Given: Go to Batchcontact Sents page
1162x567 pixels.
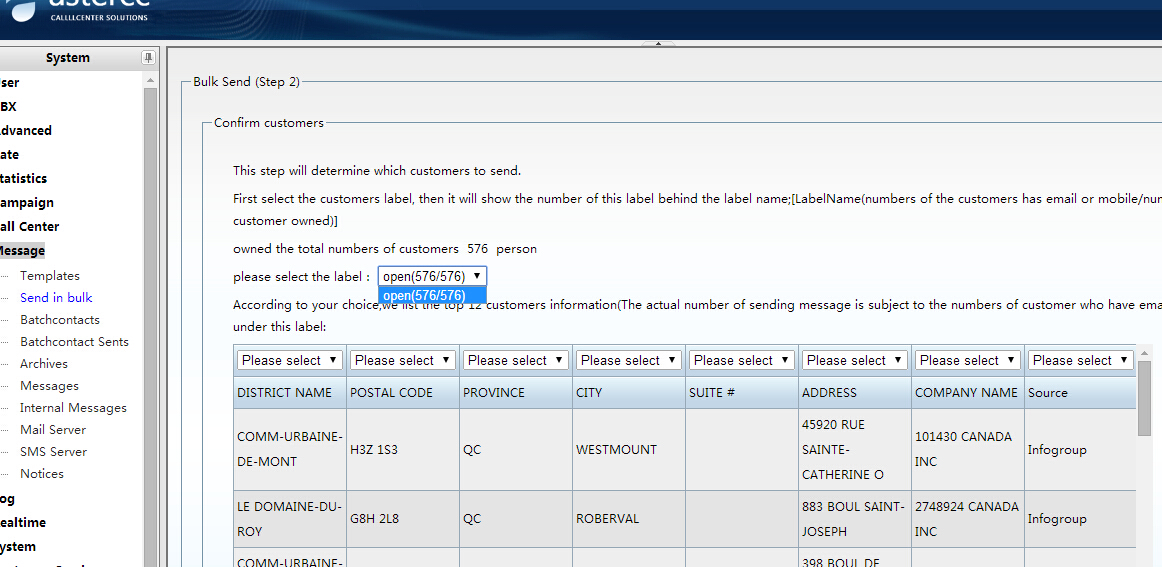Looking at the screenshot, I should pos(74,342).
